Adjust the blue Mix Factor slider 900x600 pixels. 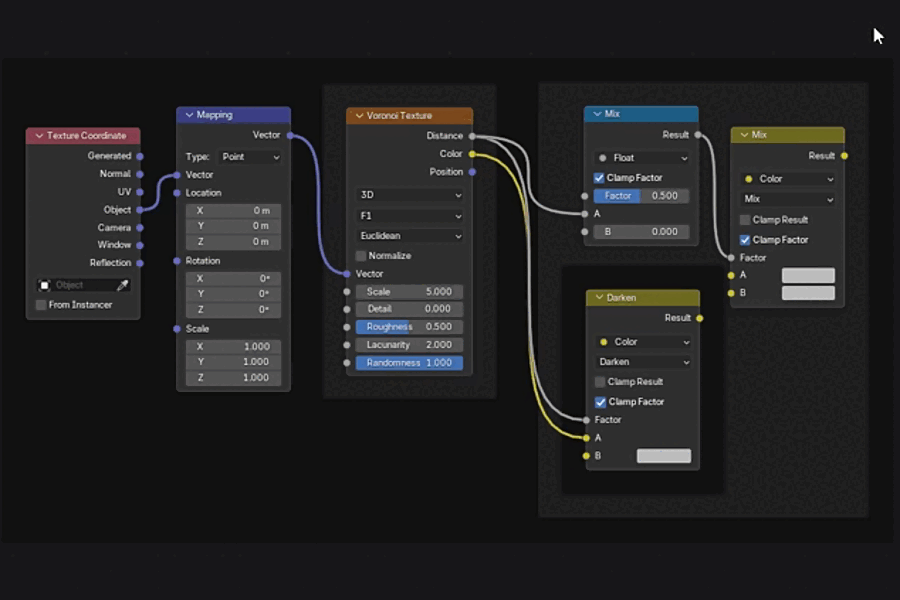pos(642,196)
